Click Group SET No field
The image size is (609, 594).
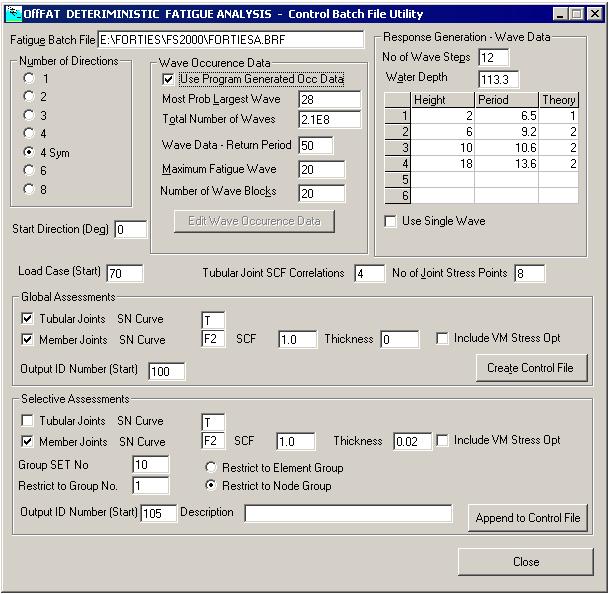coord(151,464)
